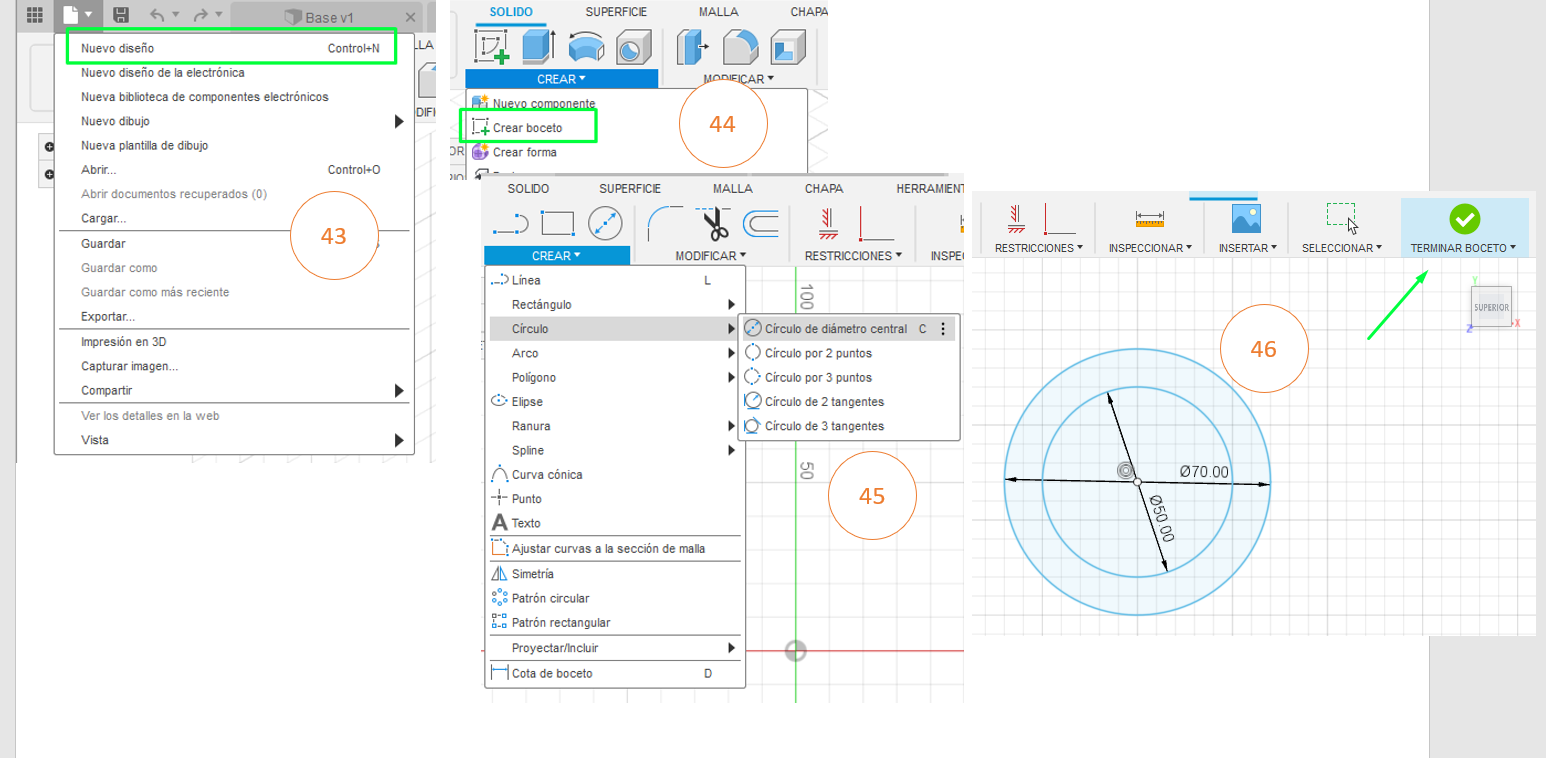Click the Insert image icon above INSERTAR
Viewport: 1546px width, 758px height.
tap(1246, 218)
